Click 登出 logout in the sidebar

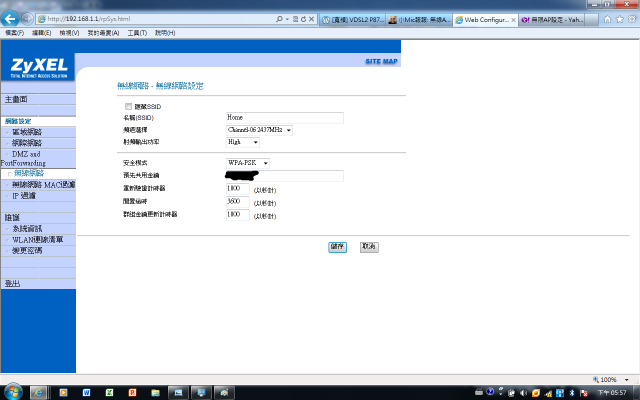[x=13, y=283]
